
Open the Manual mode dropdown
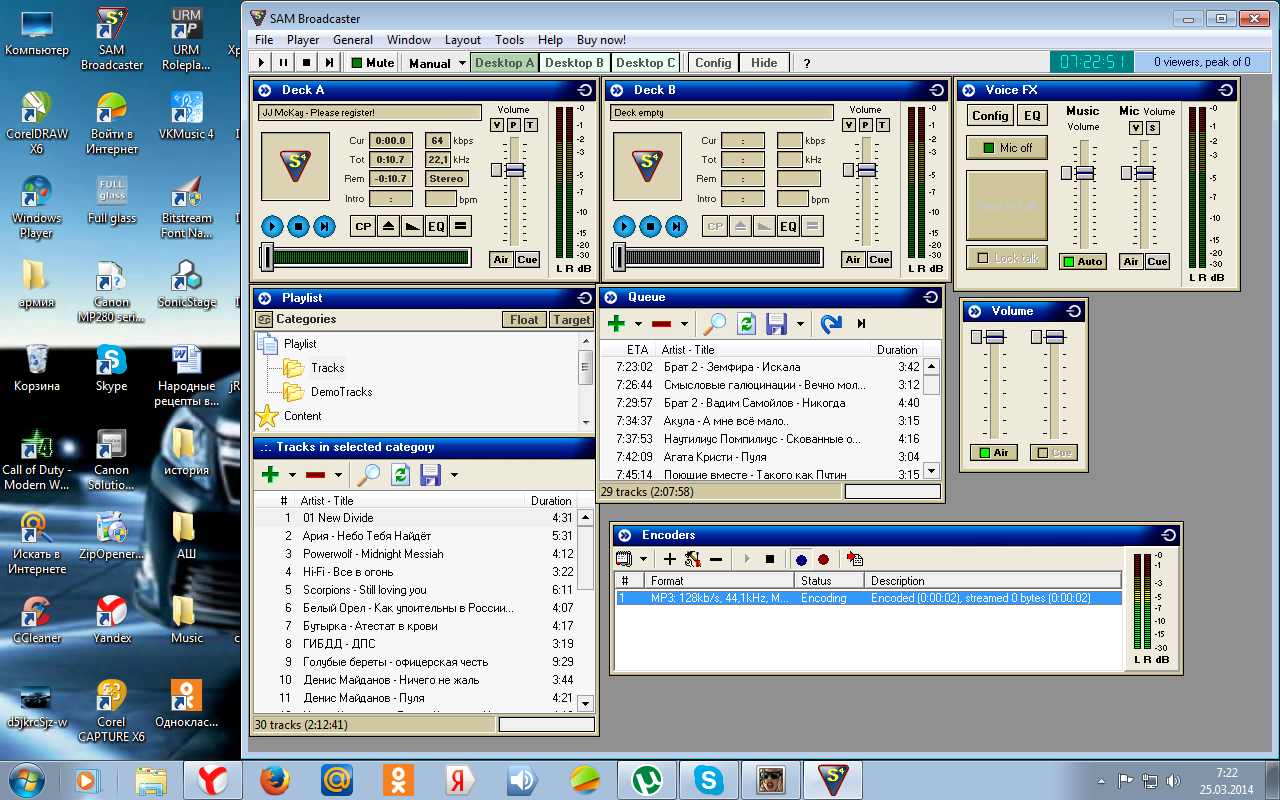point(463,63)
